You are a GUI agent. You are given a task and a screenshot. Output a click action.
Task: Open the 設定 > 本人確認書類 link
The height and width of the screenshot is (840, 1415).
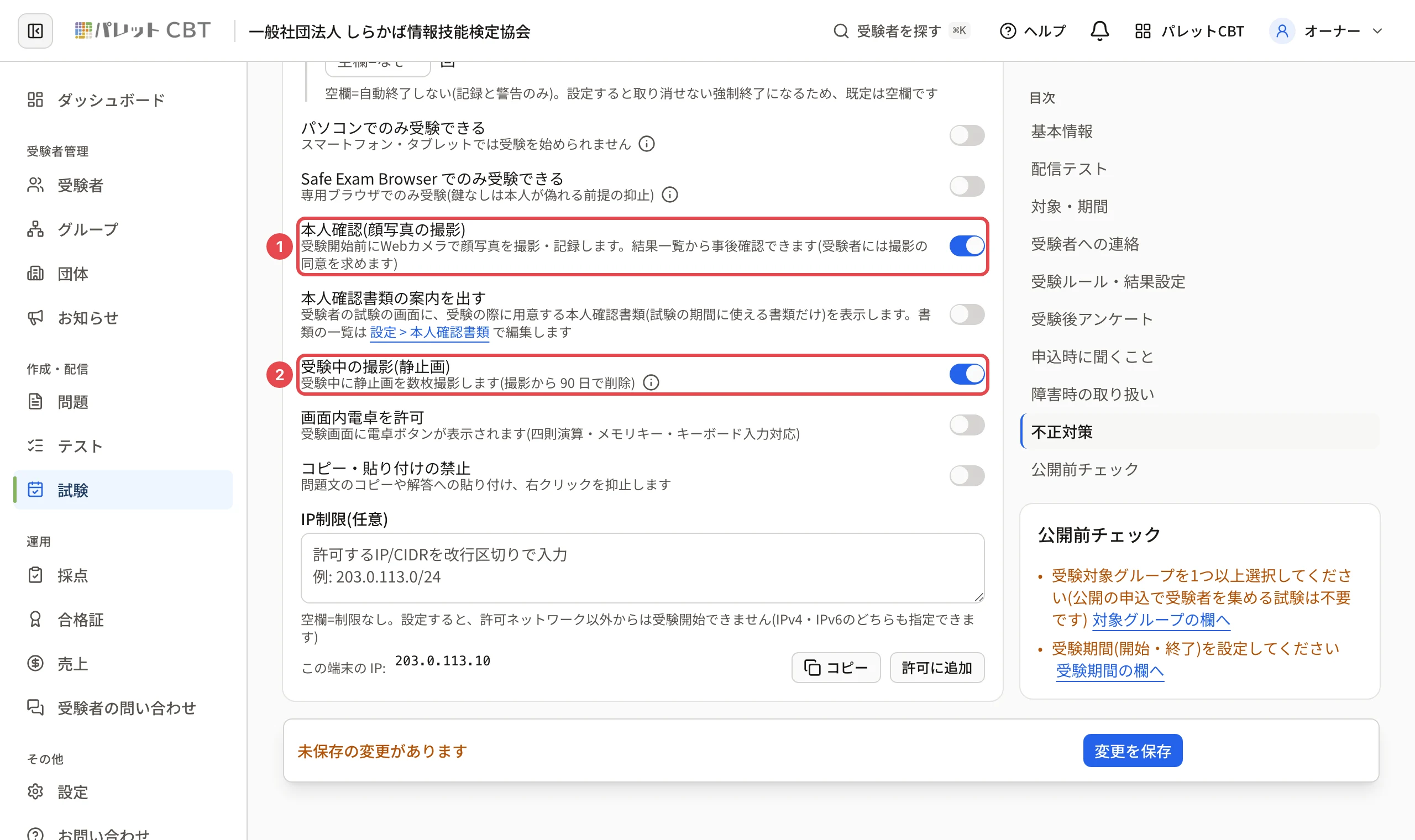[x=429, y=332]
